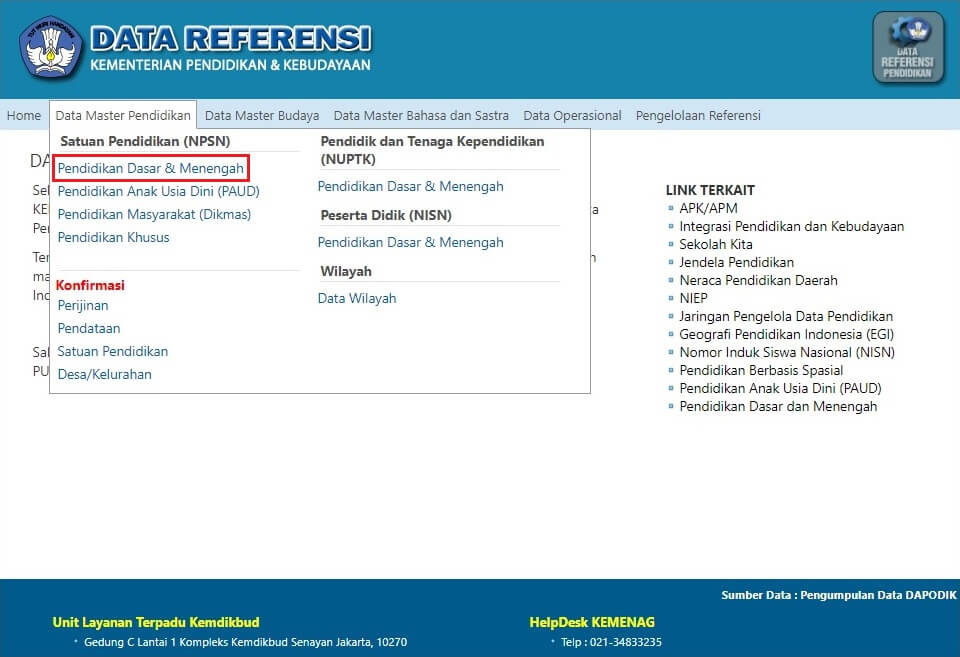This screenshot has width=960, height=657.
Task: Open the Data Master Budaya menu
Action: click(x=261, y=115)
